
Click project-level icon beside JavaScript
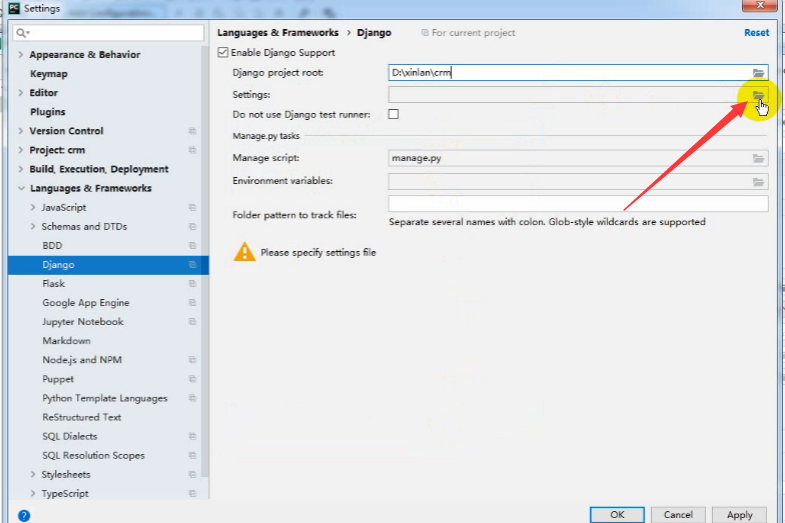point(192,207)
